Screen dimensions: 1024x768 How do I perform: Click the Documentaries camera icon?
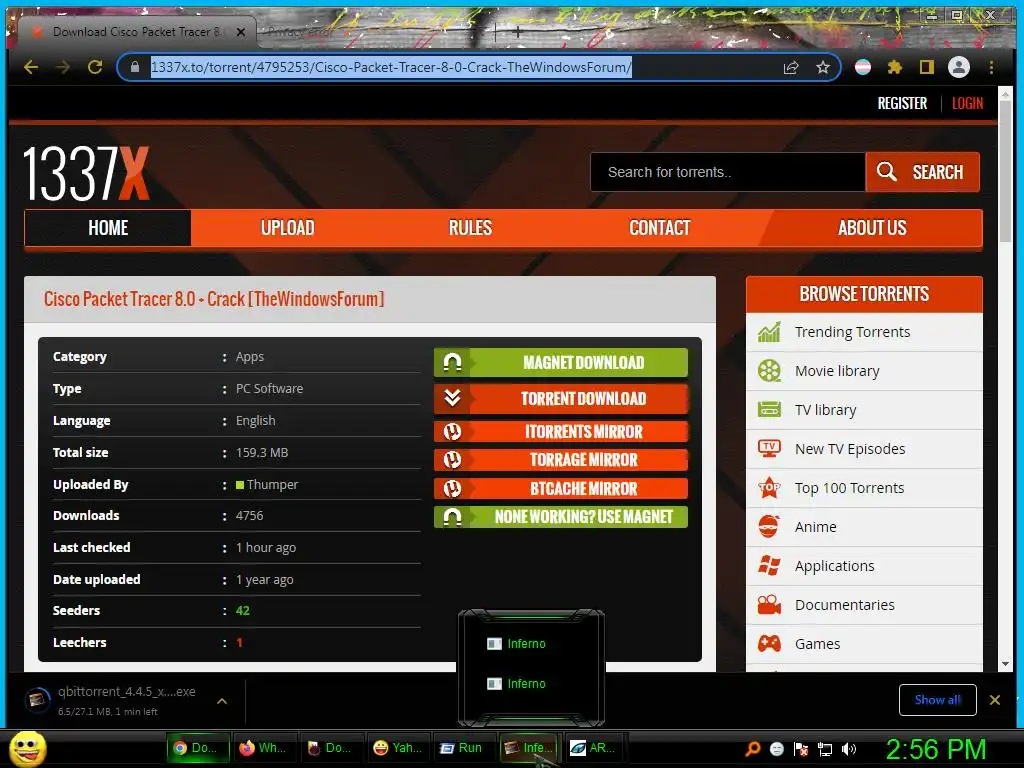(x=769, y=605)
